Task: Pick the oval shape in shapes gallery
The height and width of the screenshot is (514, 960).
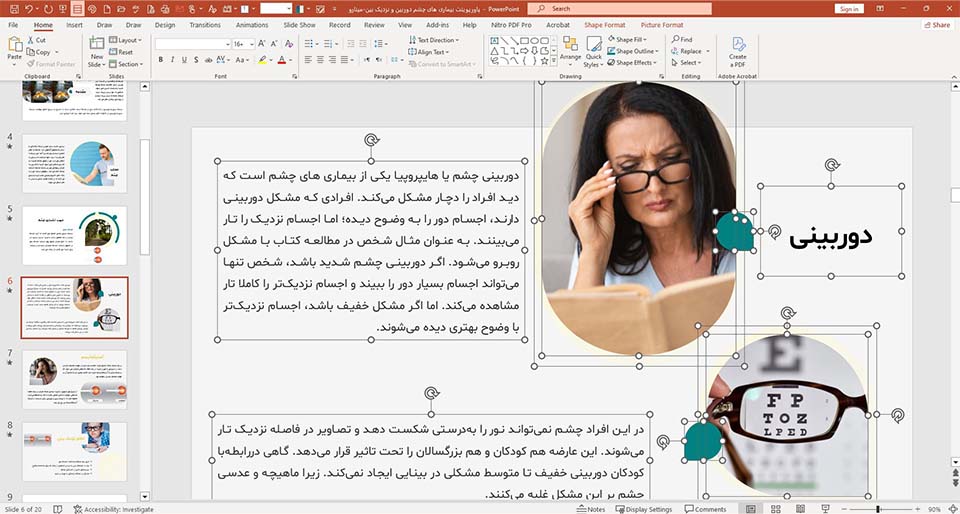Action: (x=534, y=41)
